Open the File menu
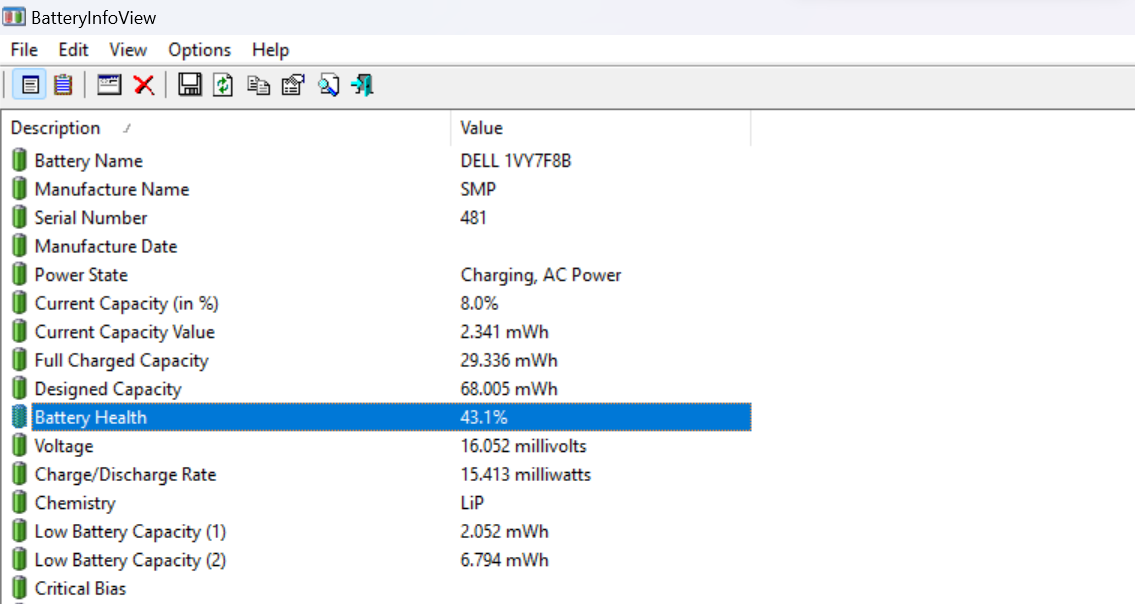The height and width of the screenshot is (604, 1135). [x=24, y=50]
